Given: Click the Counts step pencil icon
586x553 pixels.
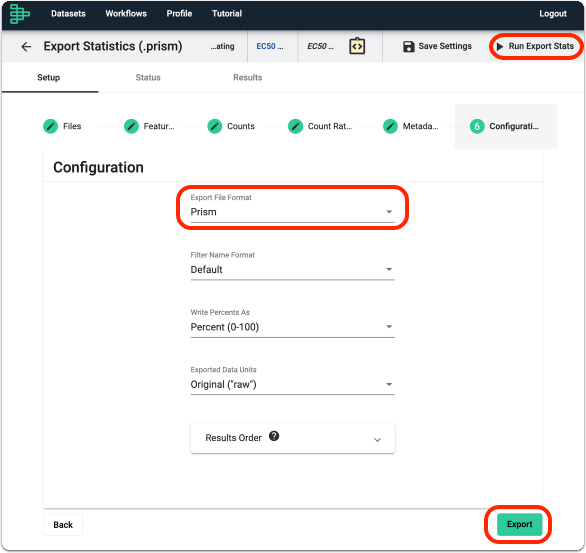Looking at the screenshot, I should 215,126.
